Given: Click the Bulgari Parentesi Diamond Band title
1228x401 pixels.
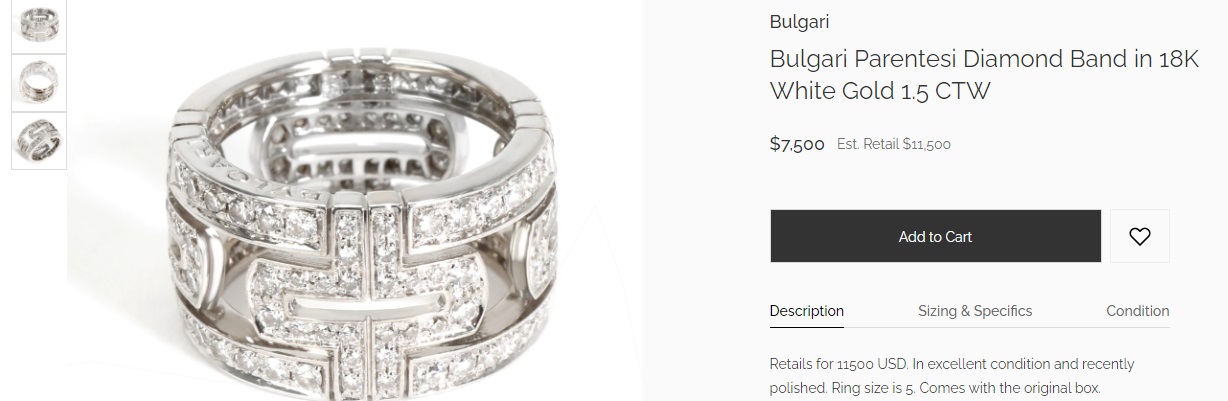Looking at the screenshot, I should (984, 75).
